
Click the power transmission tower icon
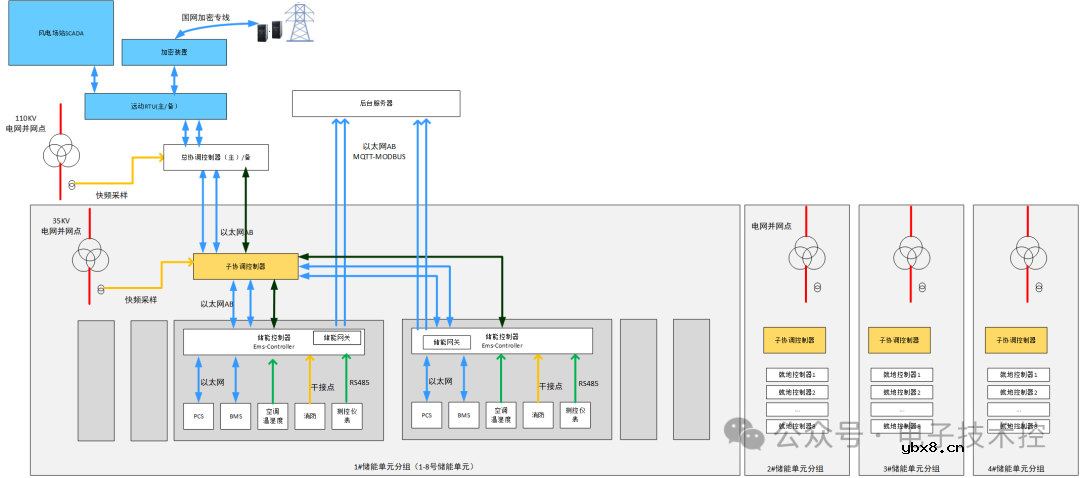[299, 23]
